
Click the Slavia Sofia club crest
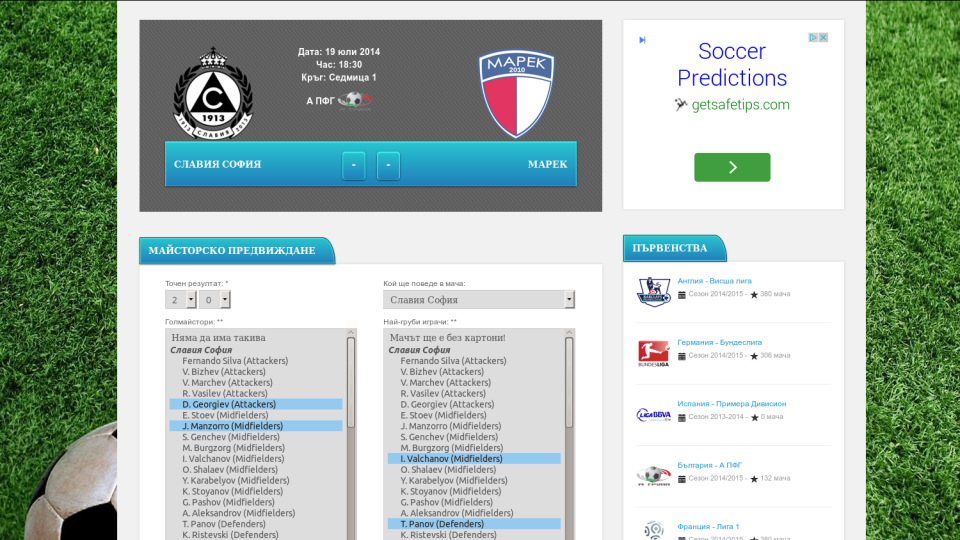coord(213,94)
